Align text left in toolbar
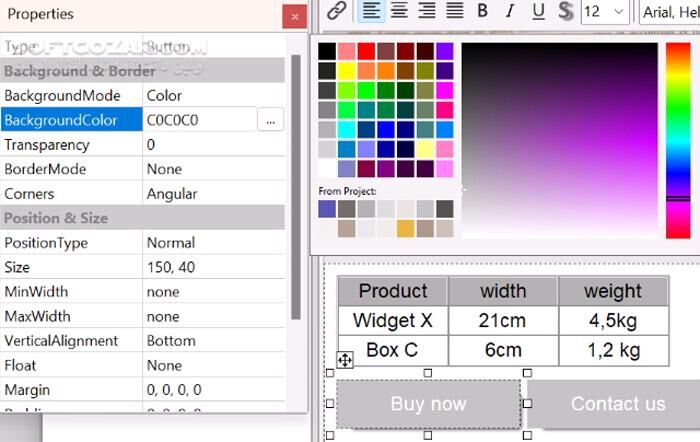Image resolution: width=700 pixels, height=442 pixels. [371, 11]
